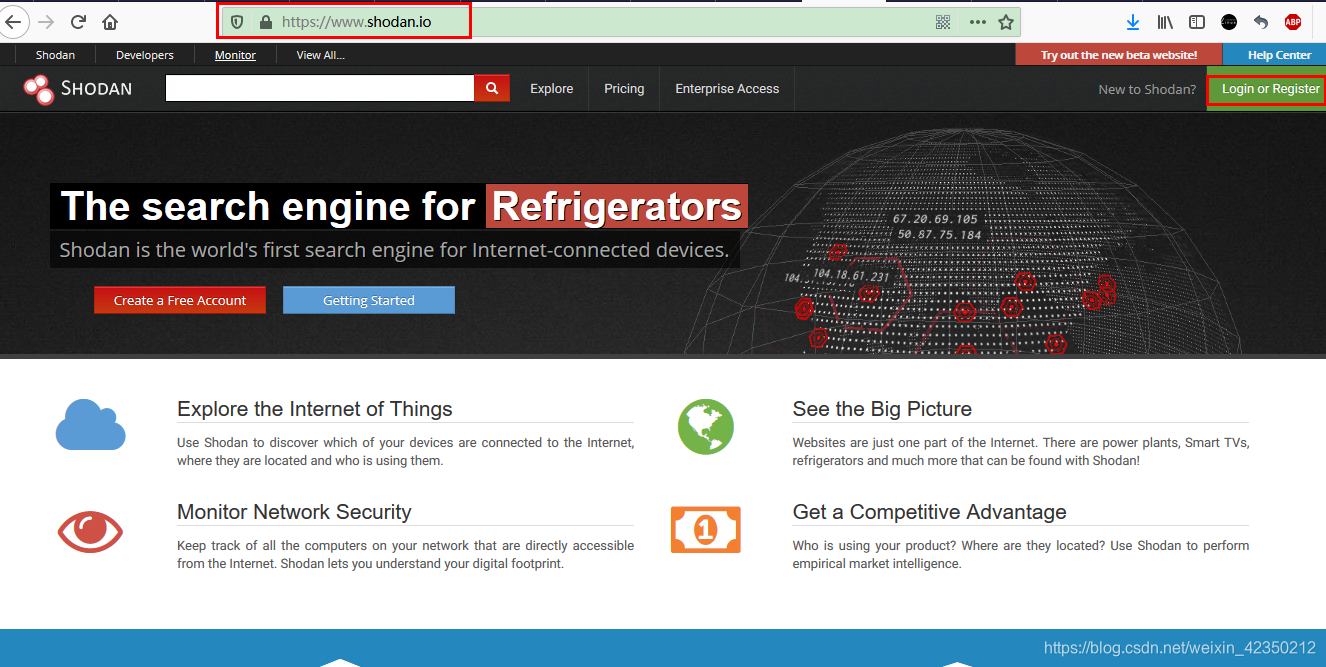Click Try out the new beta website
The image size is (1326, 667).
(x=1118, y=55)
